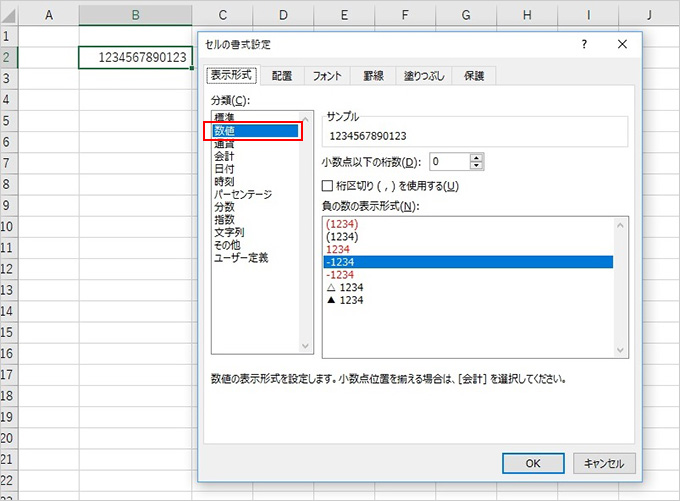Open the フォント tab
The image size is (680, 501).
coord(327,76)
